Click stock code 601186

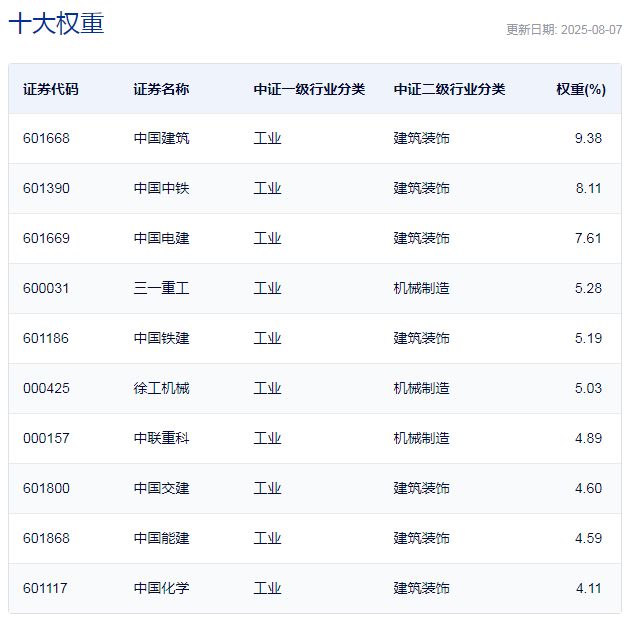pos(46,338)
